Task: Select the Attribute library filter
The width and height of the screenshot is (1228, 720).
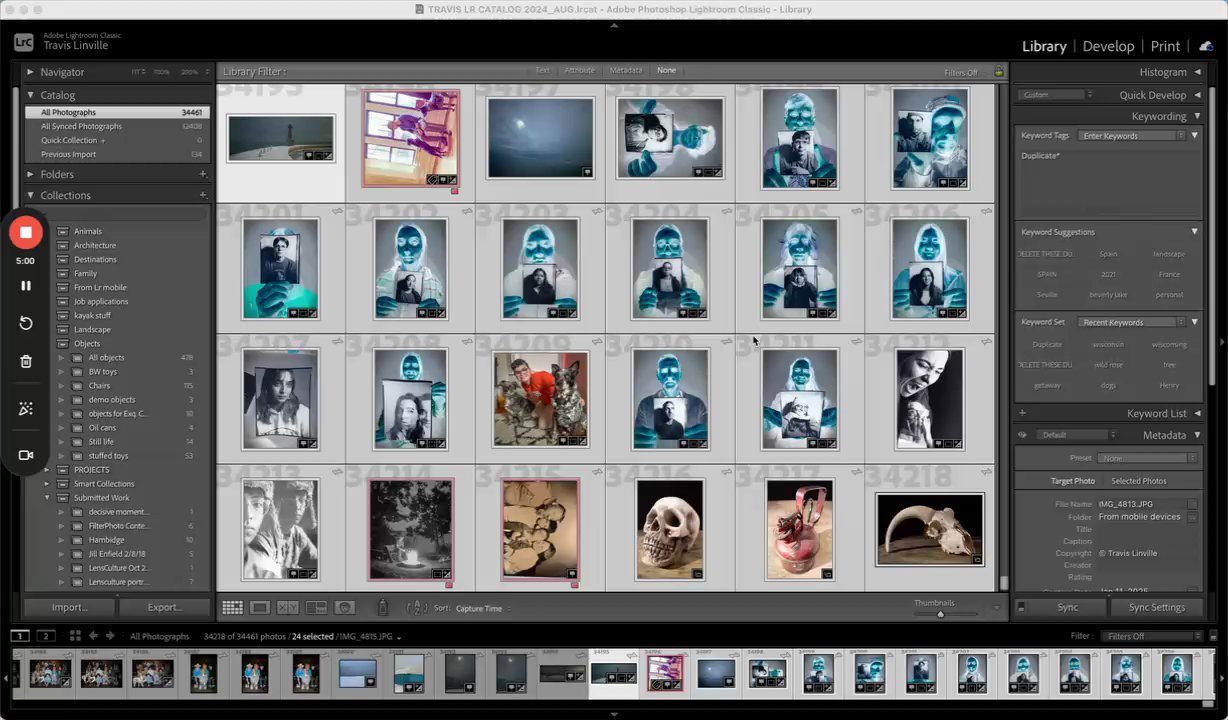Action: coord(579,71)
